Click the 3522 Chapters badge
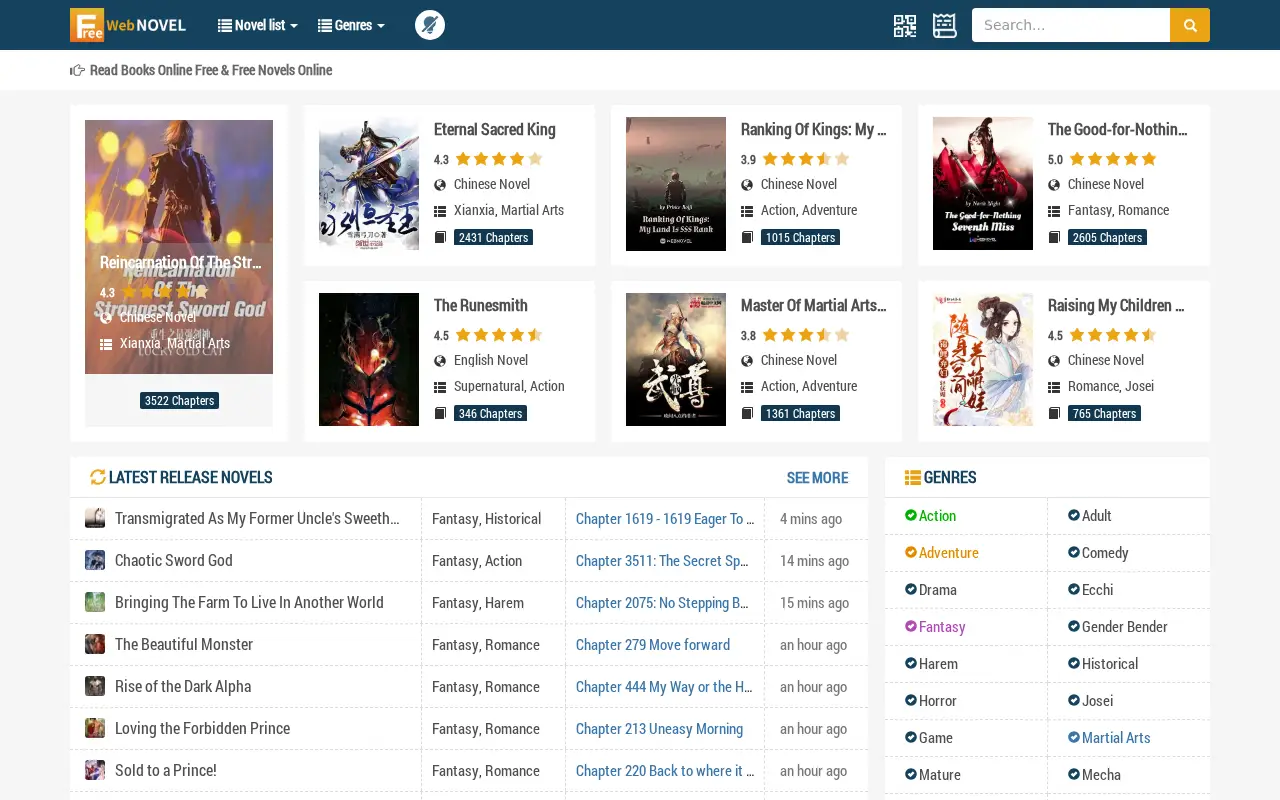 click(179, 400)
